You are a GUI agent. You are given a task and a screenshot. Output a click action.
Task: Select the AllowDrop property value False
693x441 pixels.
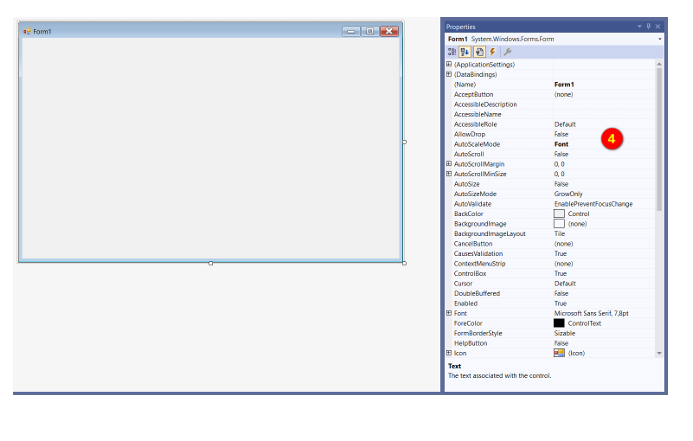(x=561, y=134)
